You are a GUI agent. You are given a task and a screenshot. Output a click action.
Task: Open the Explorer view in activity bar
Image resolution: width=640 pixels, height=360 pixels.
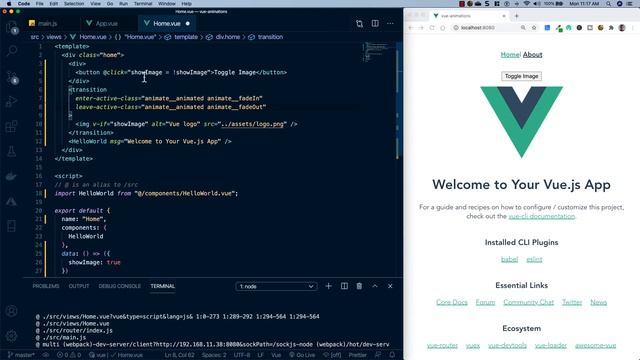click(x=12, y=27)
